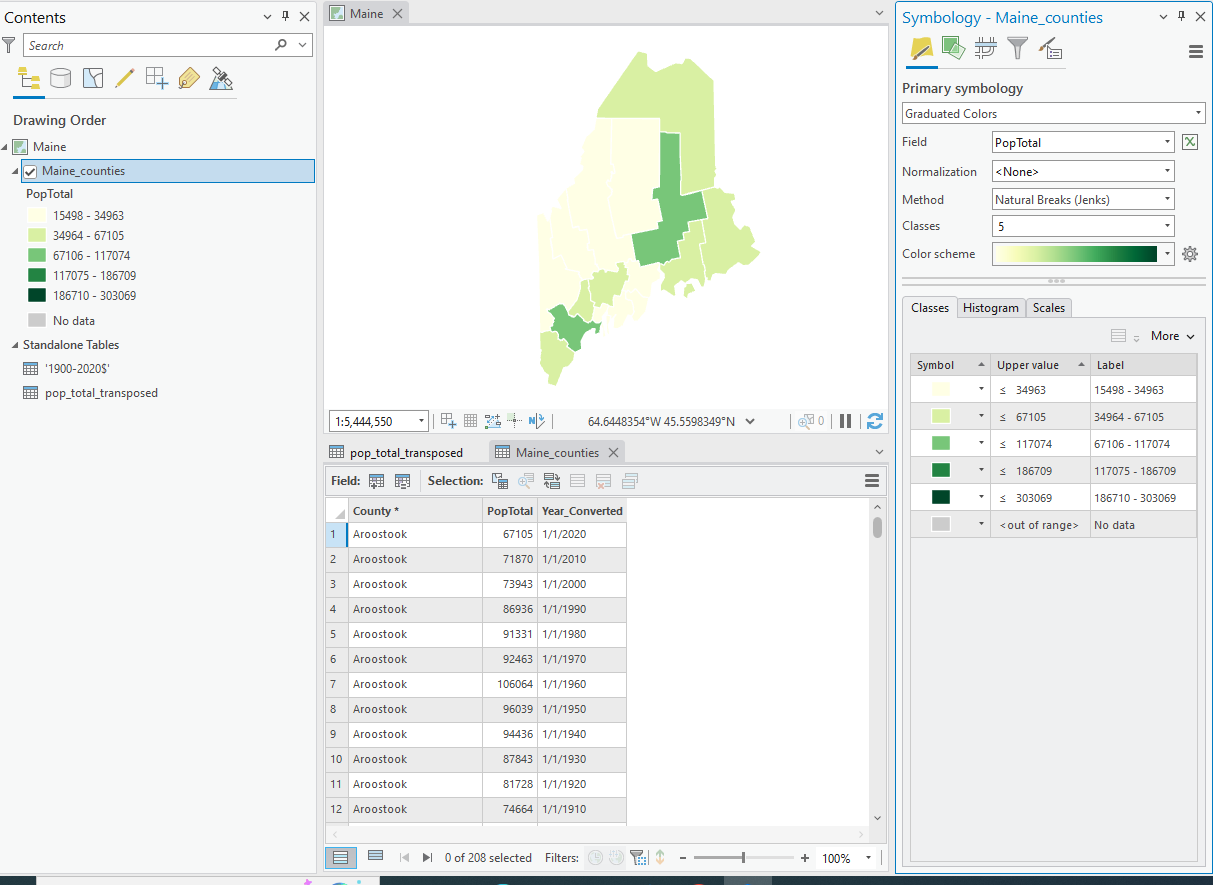Viewport: 1213px width, 885px height.
Task: Open the Primary symbology Graduated Colors dropdown
Action: click(x=1052, y=114)
